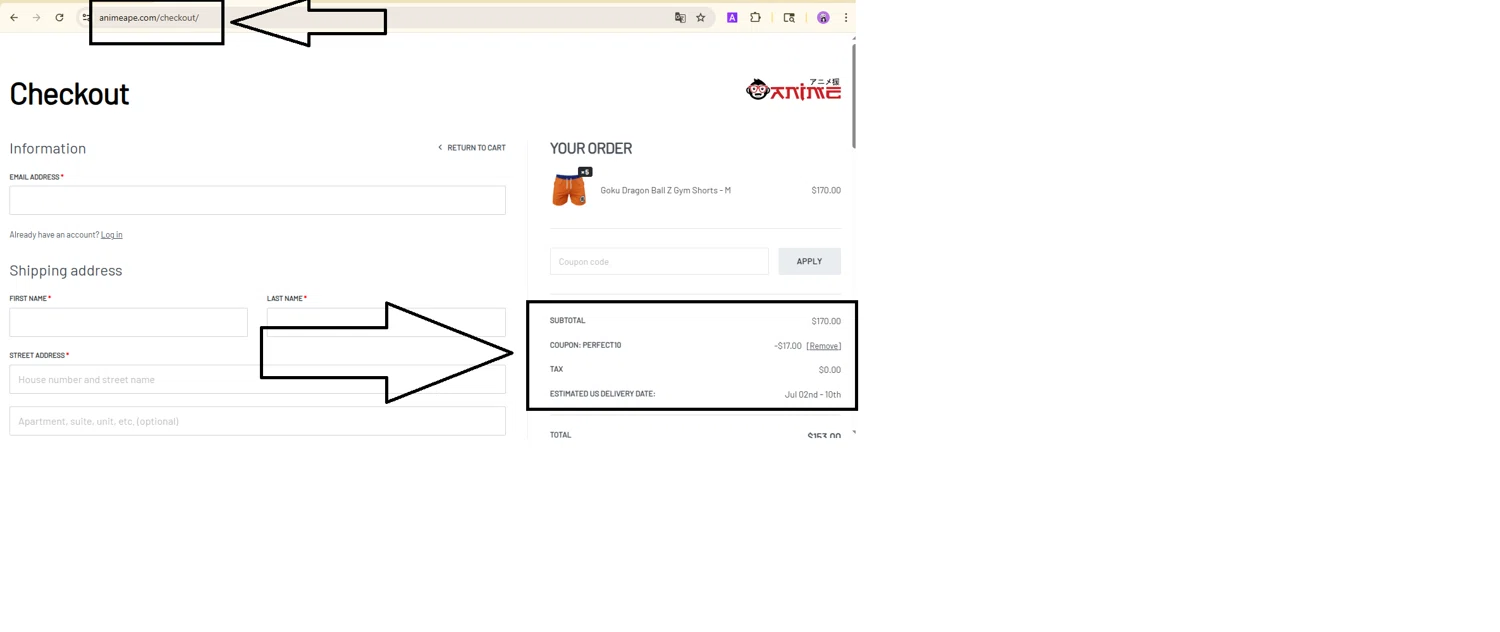This screenshot has width=1500, height=632.
Task: Select the Tax value $0.00
Action: (830, 370)
